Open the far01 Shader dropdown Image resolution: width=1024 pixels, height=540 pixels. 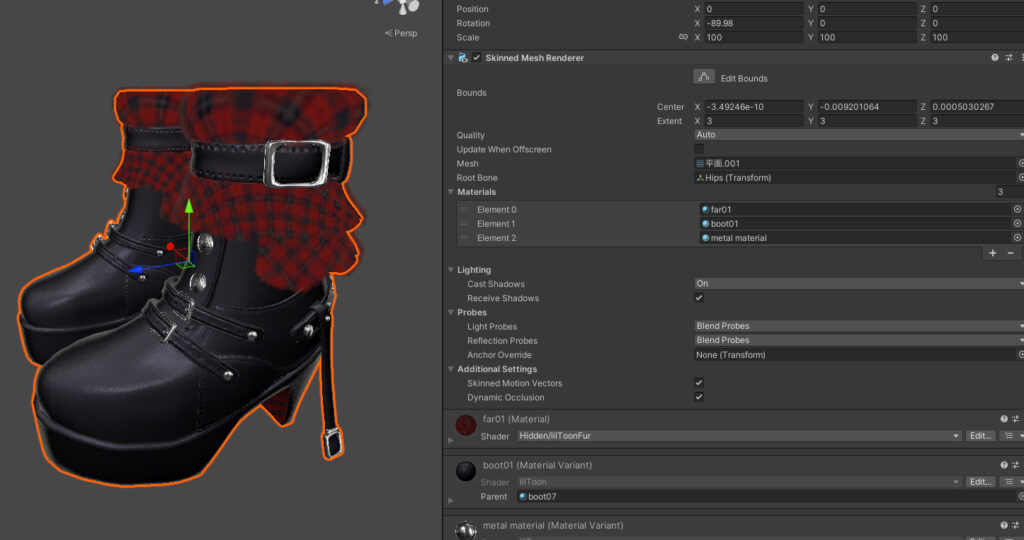click(x=738, y=436)
